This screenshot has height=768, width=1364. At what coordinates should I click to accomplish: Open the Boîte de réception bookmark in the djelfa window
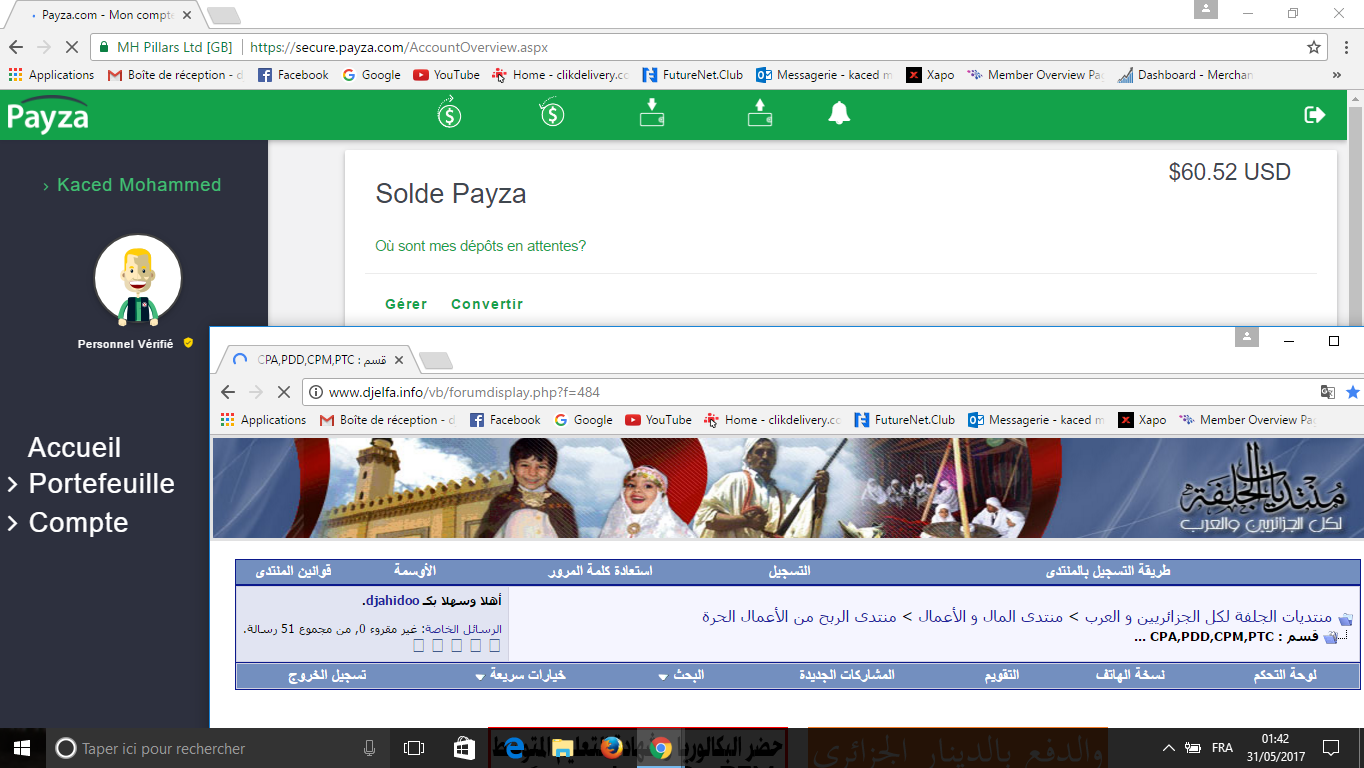(x=387, y=420)
